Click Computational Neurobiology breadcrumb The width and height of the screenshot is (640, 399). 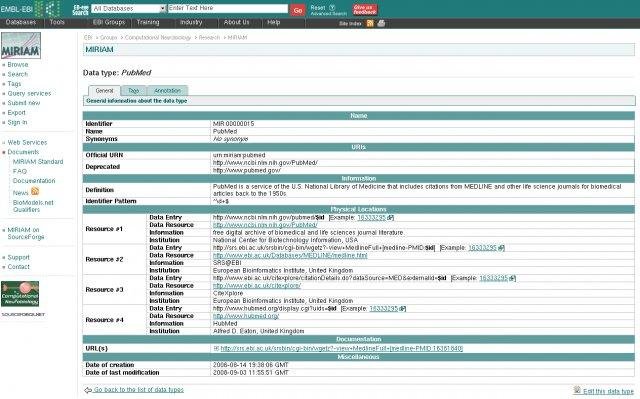pos(158,38)
